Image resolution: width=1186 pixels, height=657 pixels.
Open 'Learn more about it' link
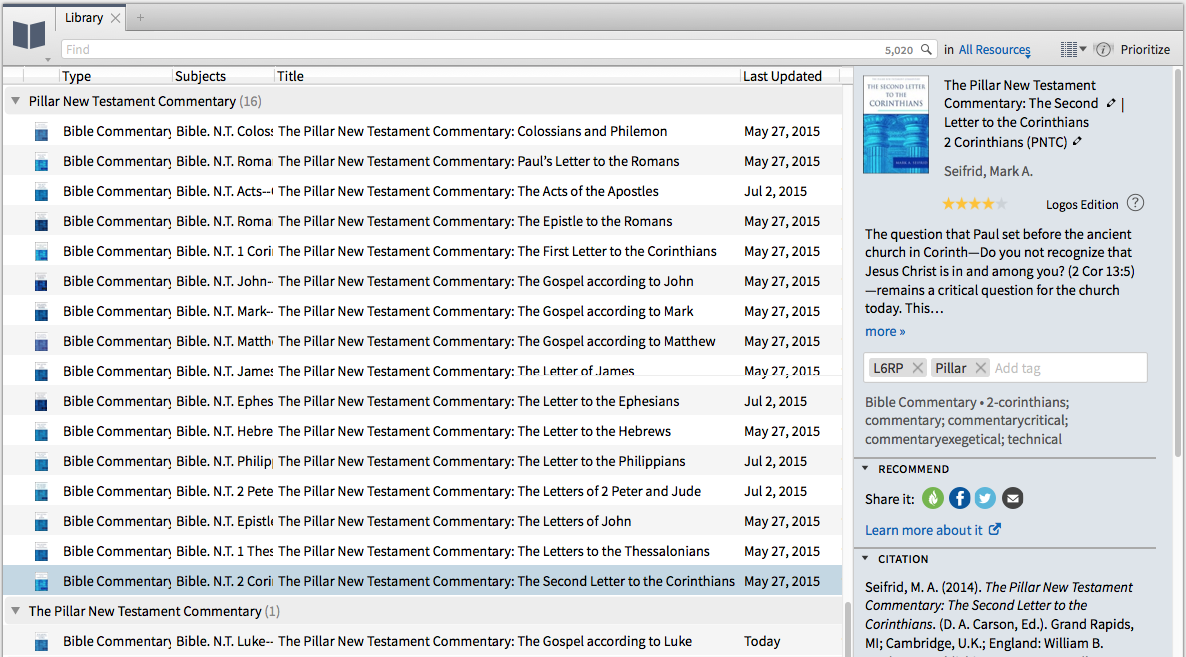933,530
